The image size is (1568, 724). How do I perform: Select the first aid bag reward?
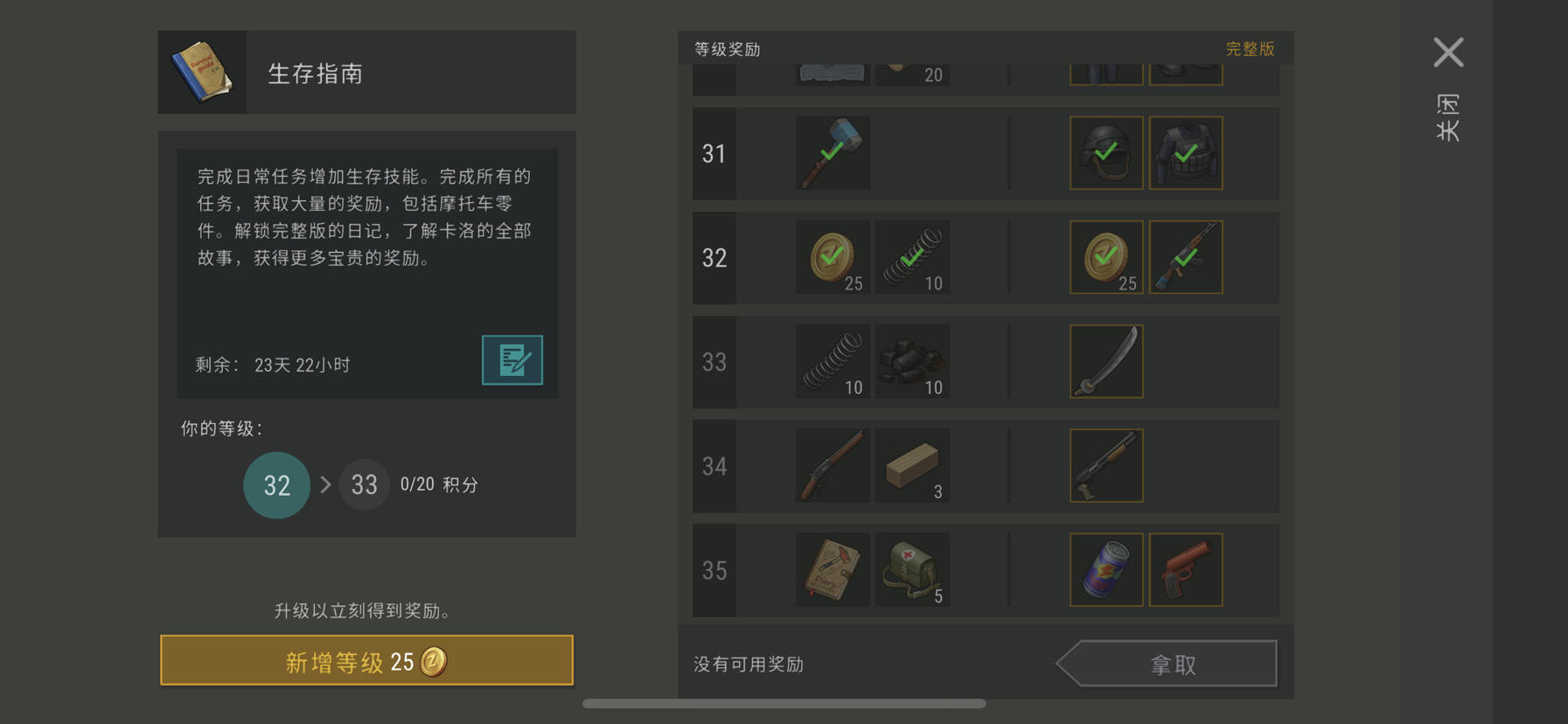click(912, 569)
